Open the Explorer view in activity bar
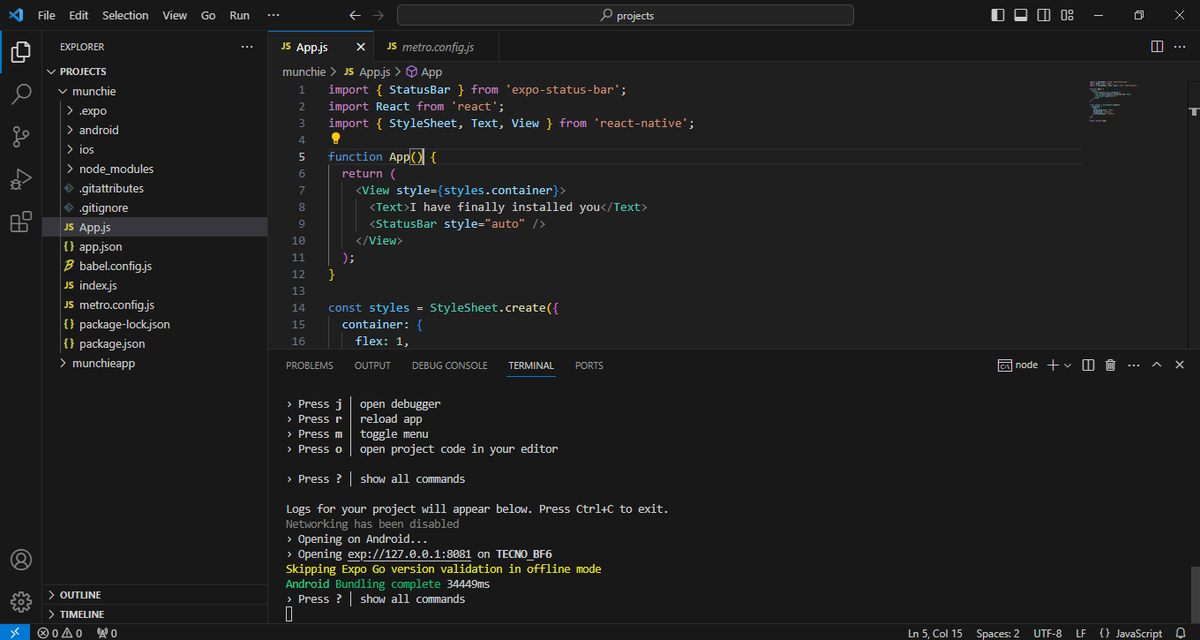This screenshot has height=640, width=1200. tap(20, 51)
